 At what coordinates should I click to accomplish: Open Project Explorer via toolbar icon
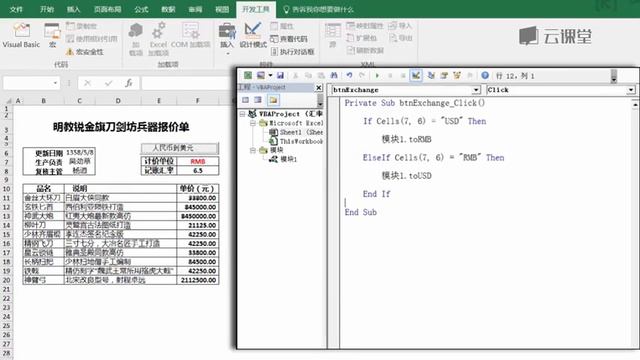(431, 76)
